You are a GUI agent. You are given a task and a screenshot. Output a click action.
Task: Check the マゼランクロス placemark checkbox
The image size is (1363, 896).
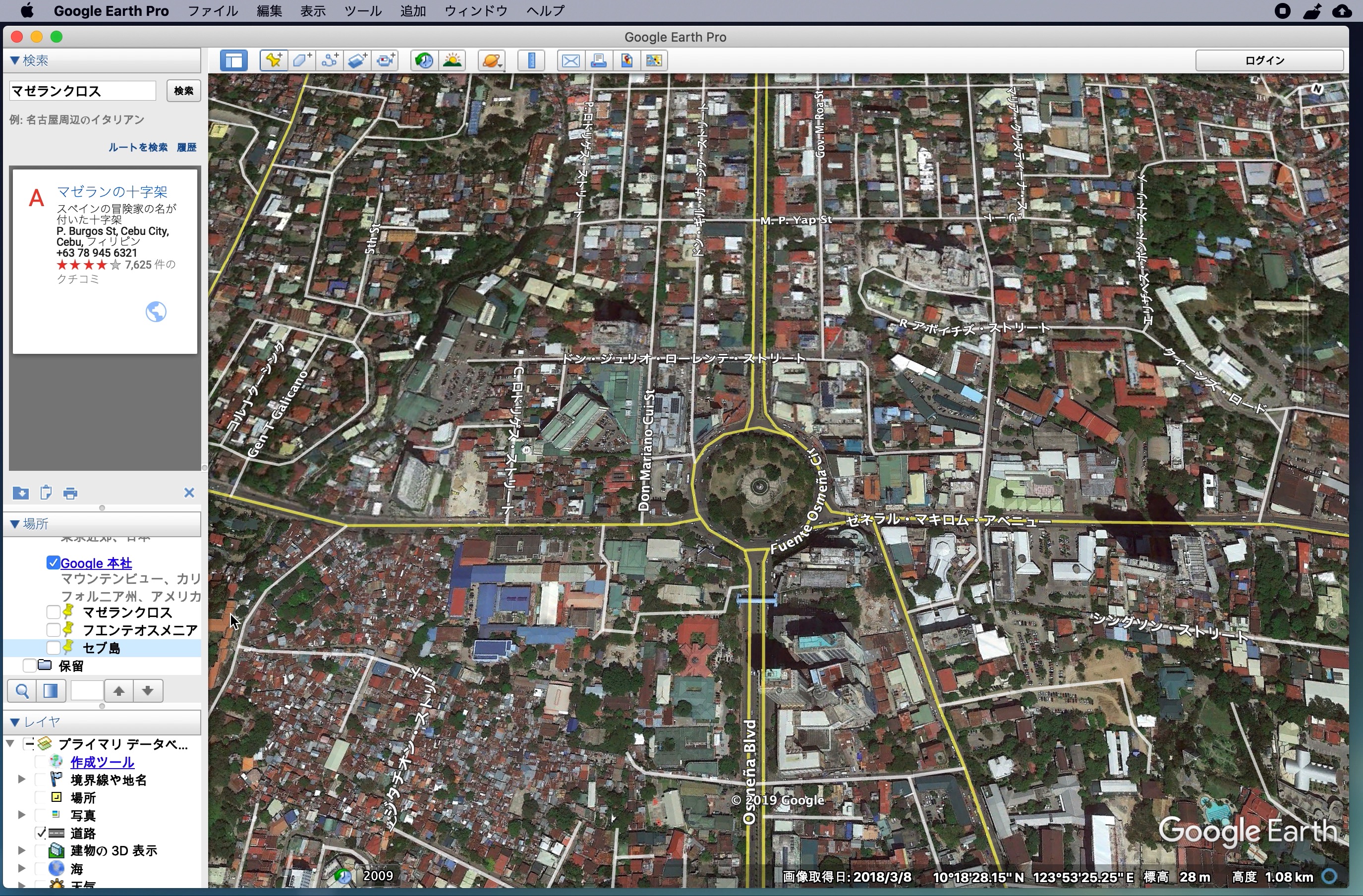click(53, 612)
